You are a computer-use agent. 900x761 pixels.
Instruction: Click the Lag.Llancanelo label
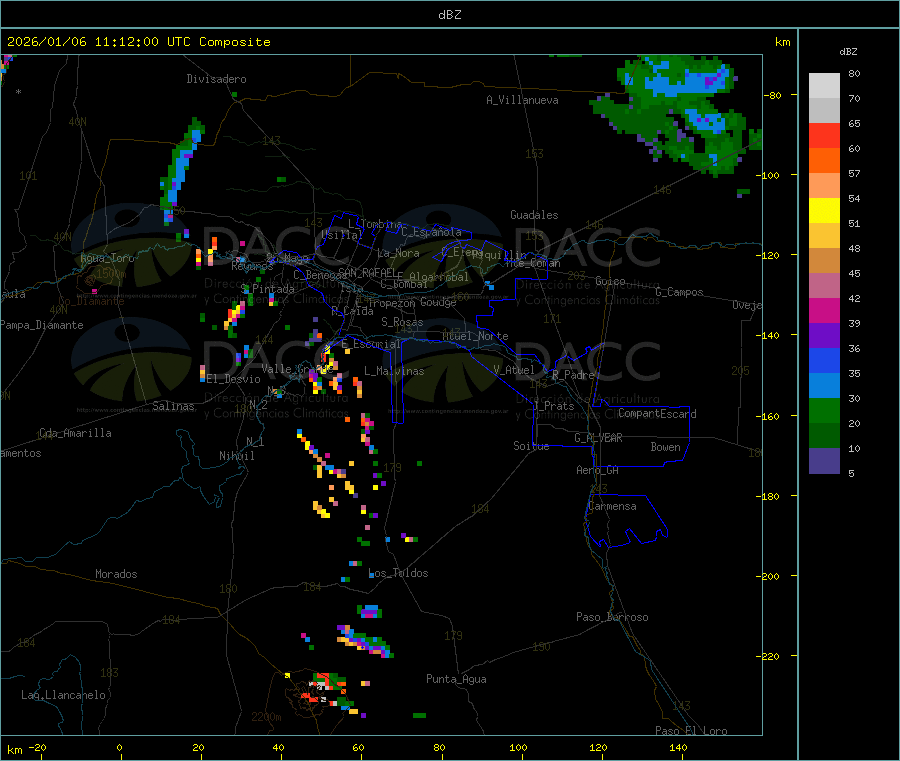(63, 696)
